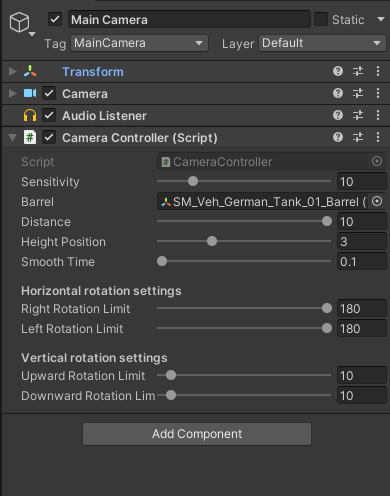Open help for Transform component

tap(338, 71)
